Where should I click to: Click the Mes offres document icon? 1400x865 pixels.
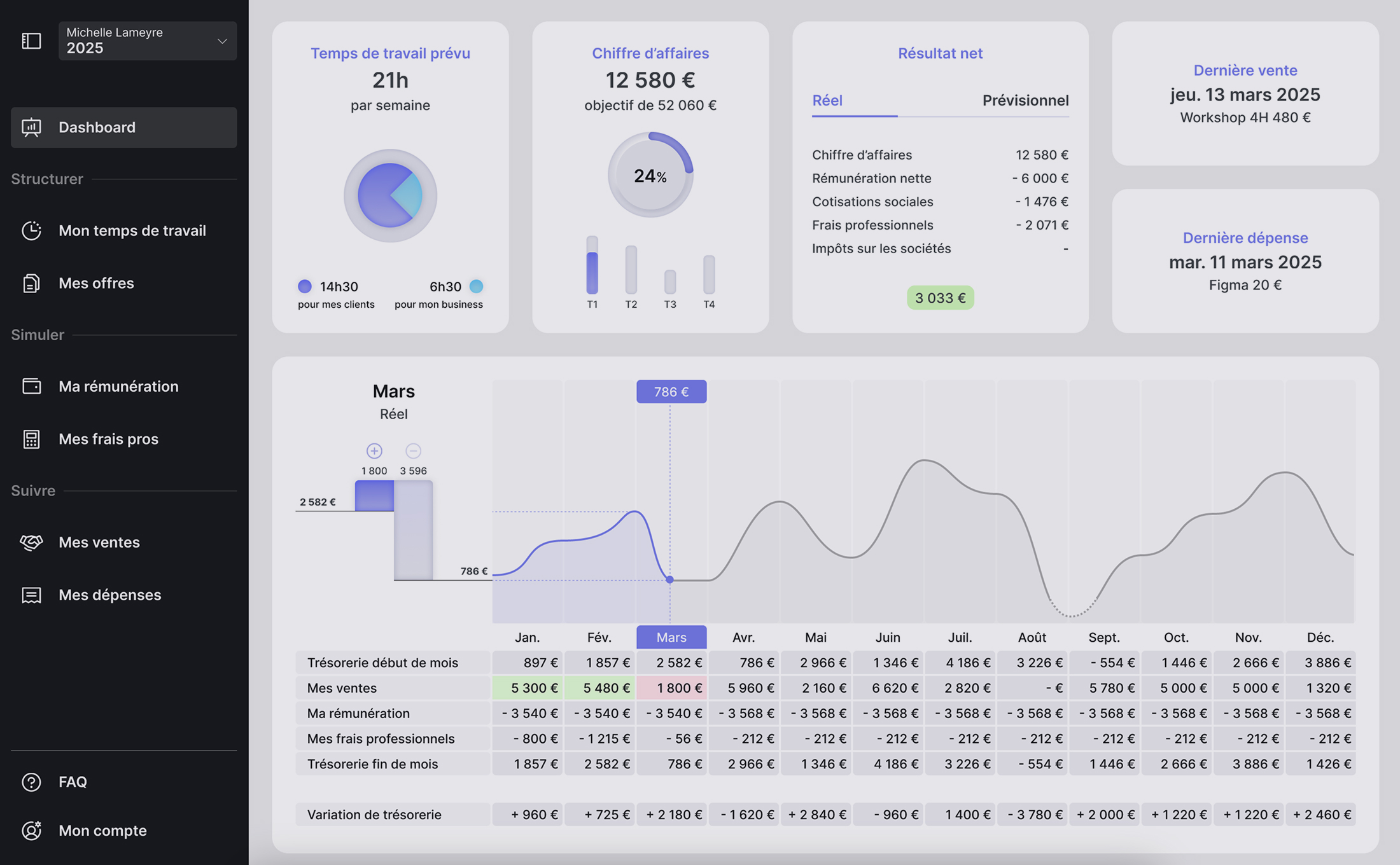click(x=31, y=283)
